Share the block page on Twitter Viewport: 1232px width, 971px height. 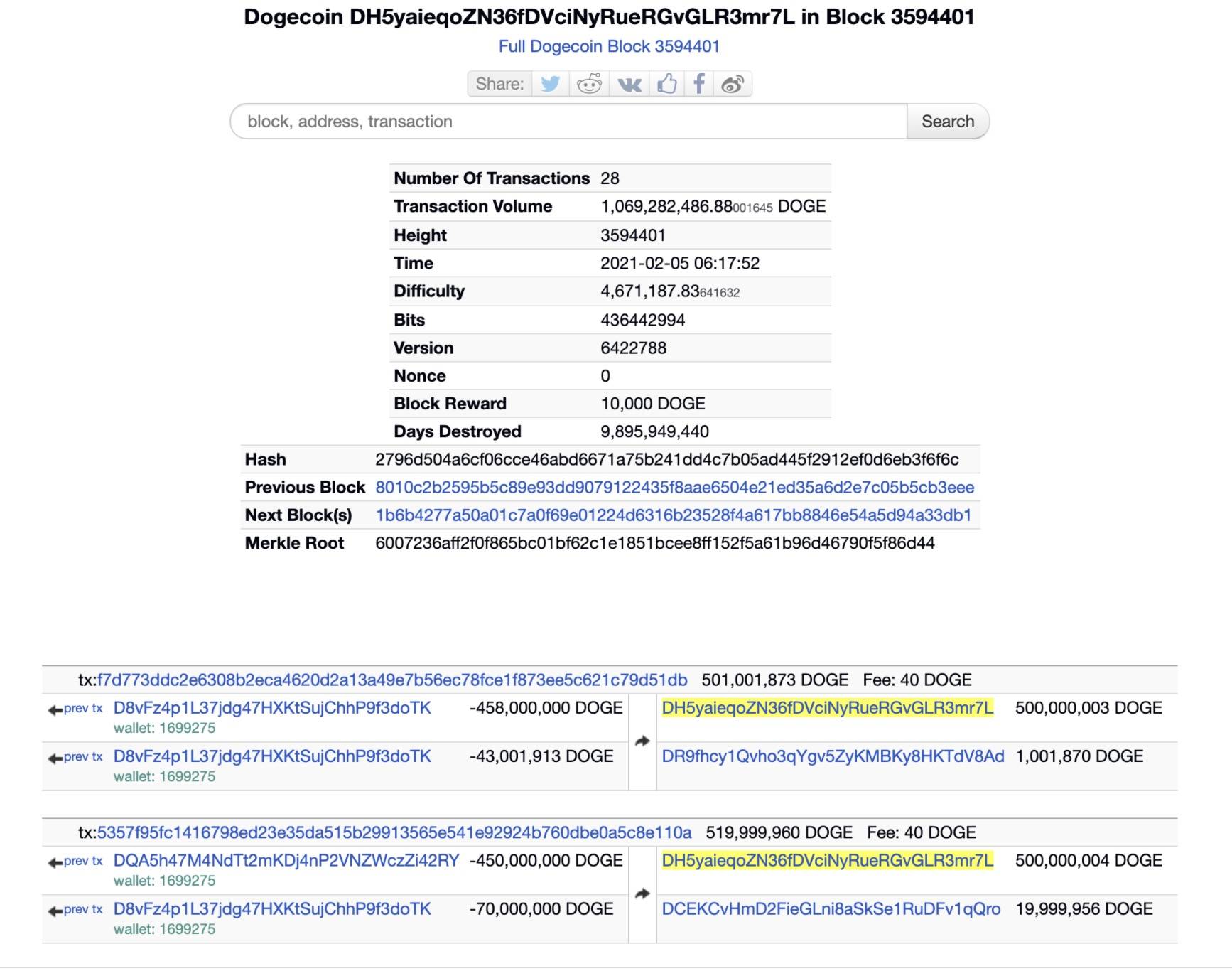[x=550, y=84]
